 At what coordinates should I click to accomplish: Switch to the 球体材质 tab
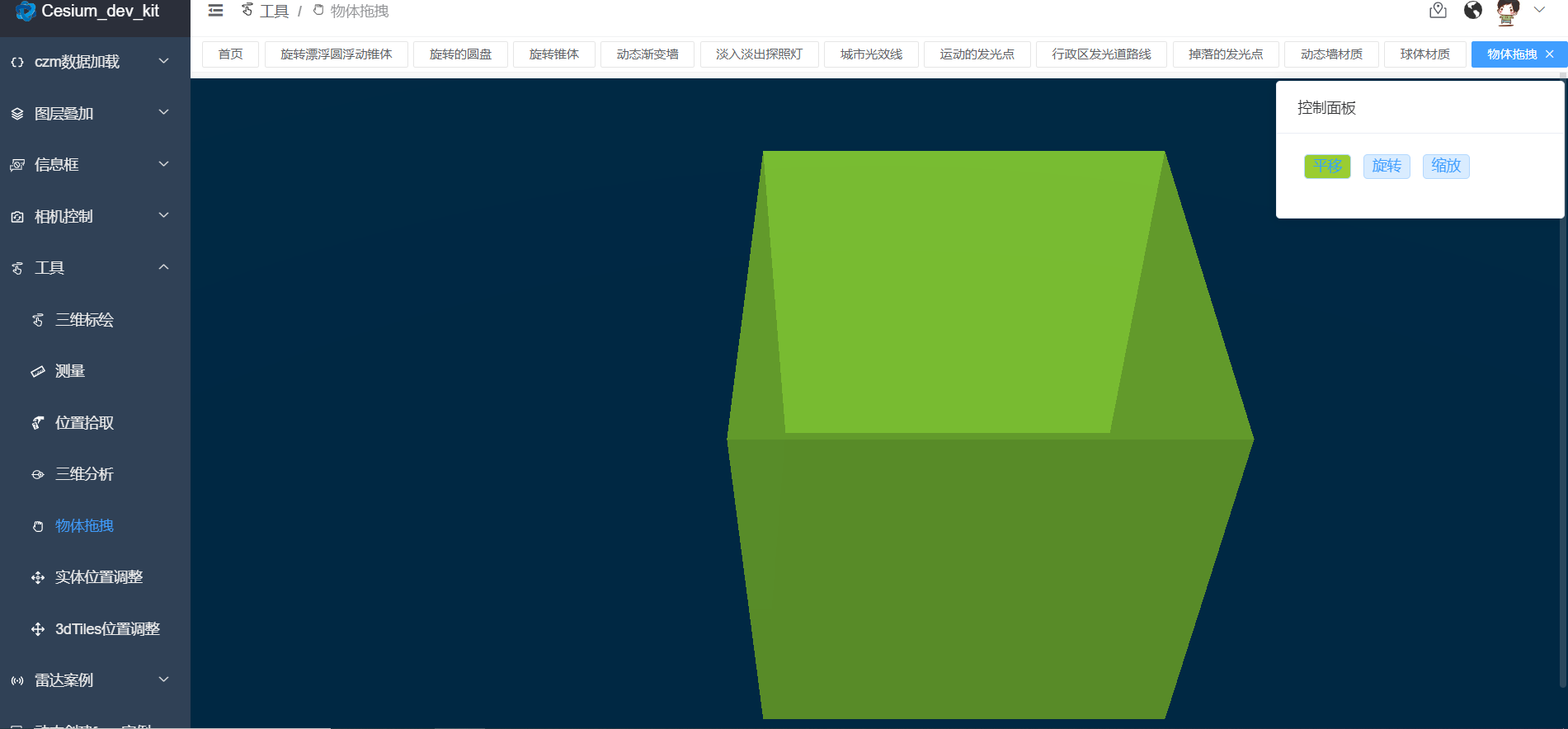tap(1425, 54)
